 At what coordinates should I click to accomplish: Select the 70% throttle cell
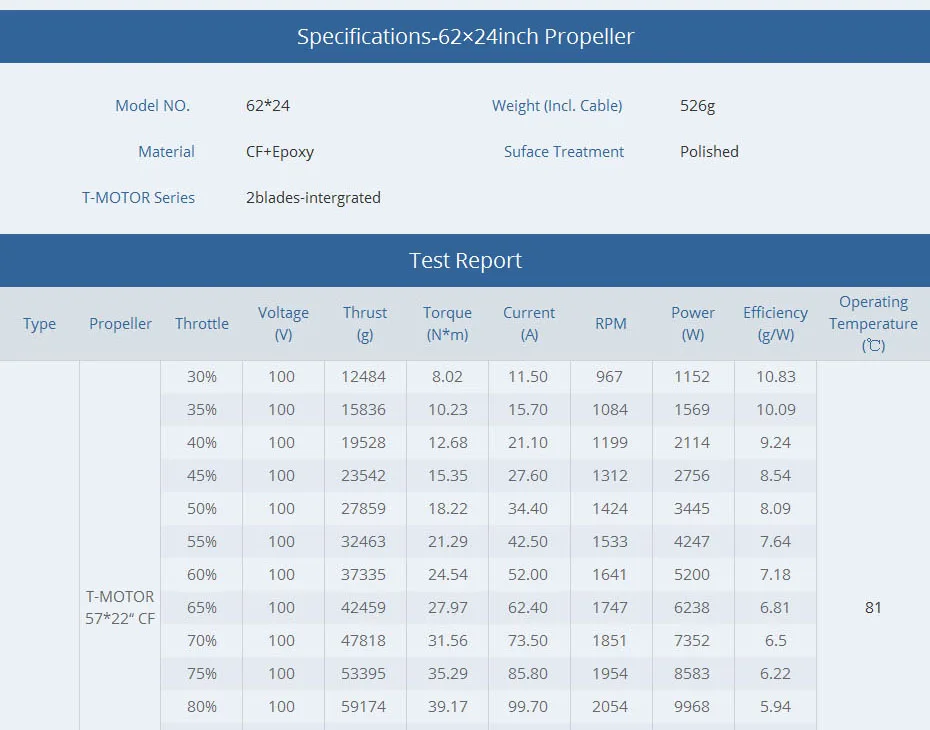point(202,640)
